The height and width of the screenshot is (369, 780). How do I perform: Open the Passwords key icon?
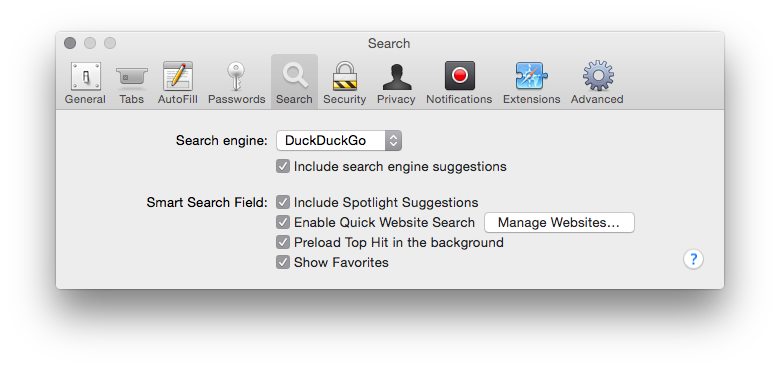tap(236, 77)
